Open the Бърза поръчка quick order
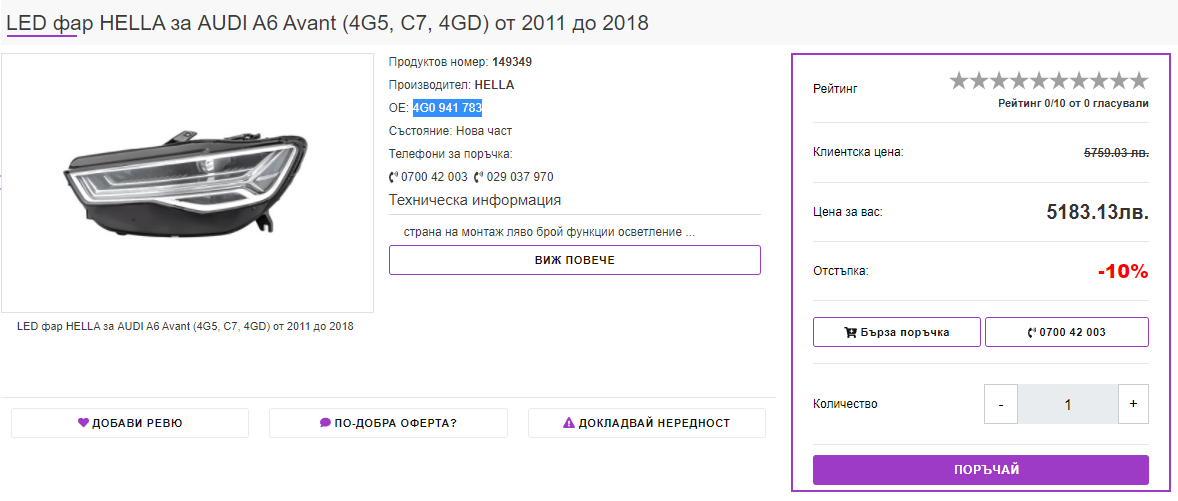The image size is (1178, 501). point(896,332)
